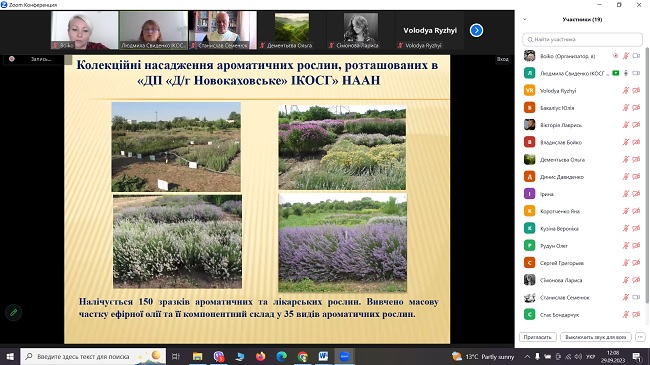Click Boiko's avatar in participants list
Image resolution: width=650 pixels, height=365 pixels.
point(529,56)
